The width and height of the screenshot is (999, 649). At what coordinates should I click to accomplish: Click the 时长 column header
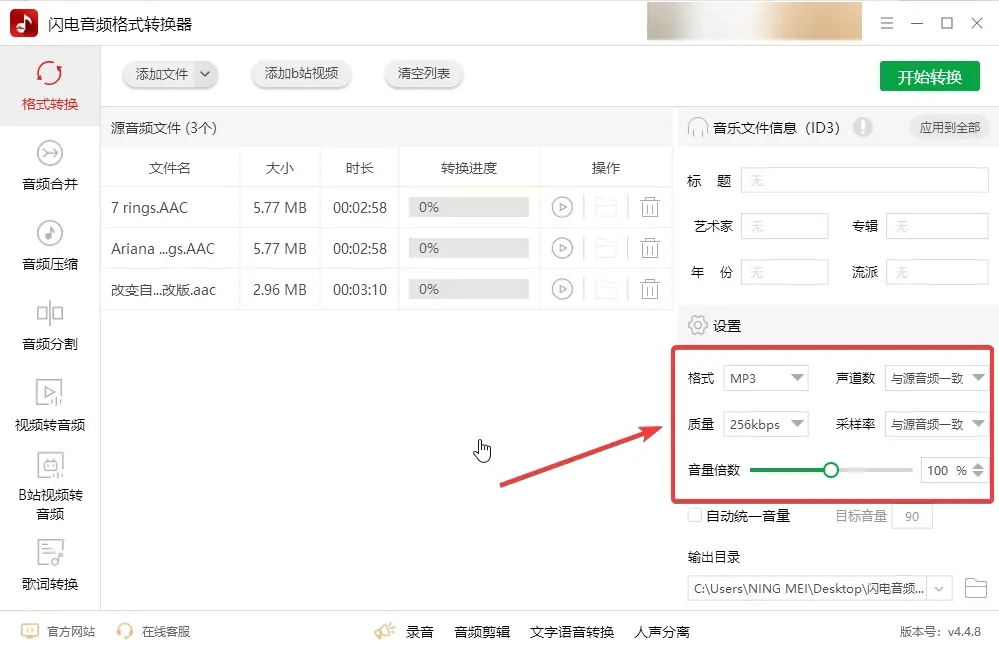pyautogui.click(x=359, y=168)
